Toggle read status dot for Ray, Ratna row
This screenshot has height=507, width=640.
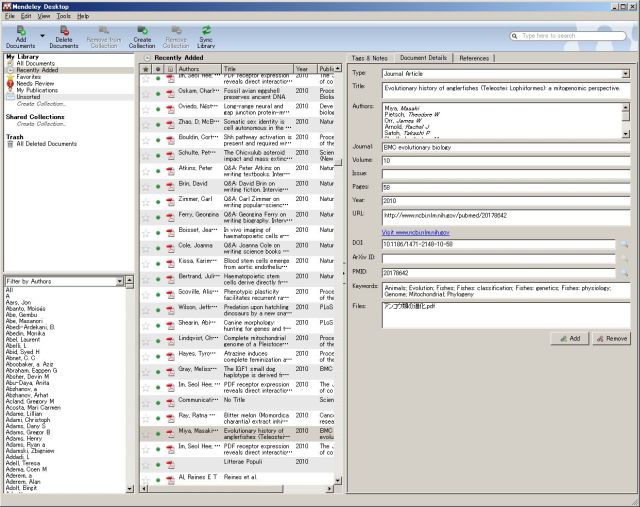pos(158,418)
